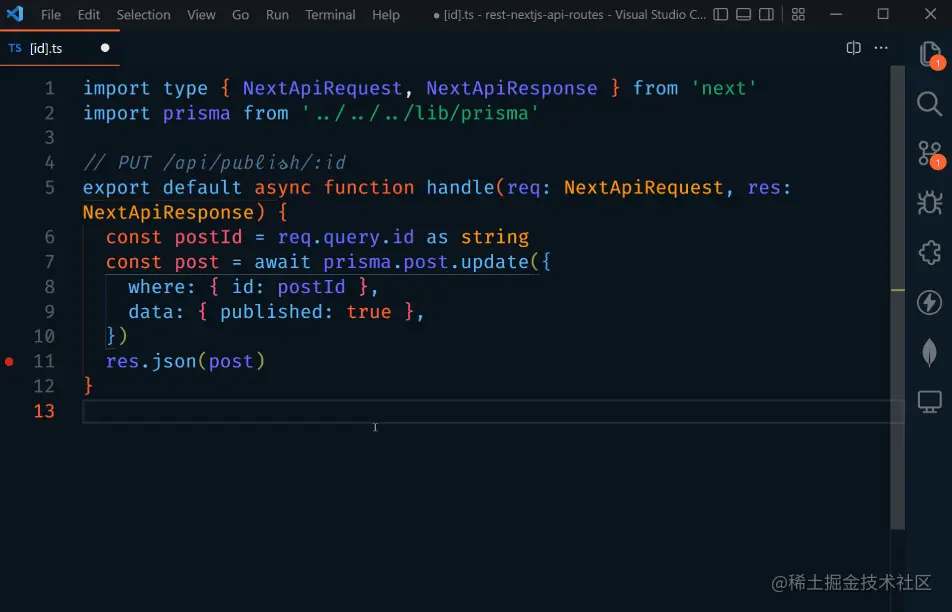Image resolution: width=952 pixels, height=612 pixels.
Task: Click line number 1 in gutter
Action: pyautogui.click(x=49, y=89)
